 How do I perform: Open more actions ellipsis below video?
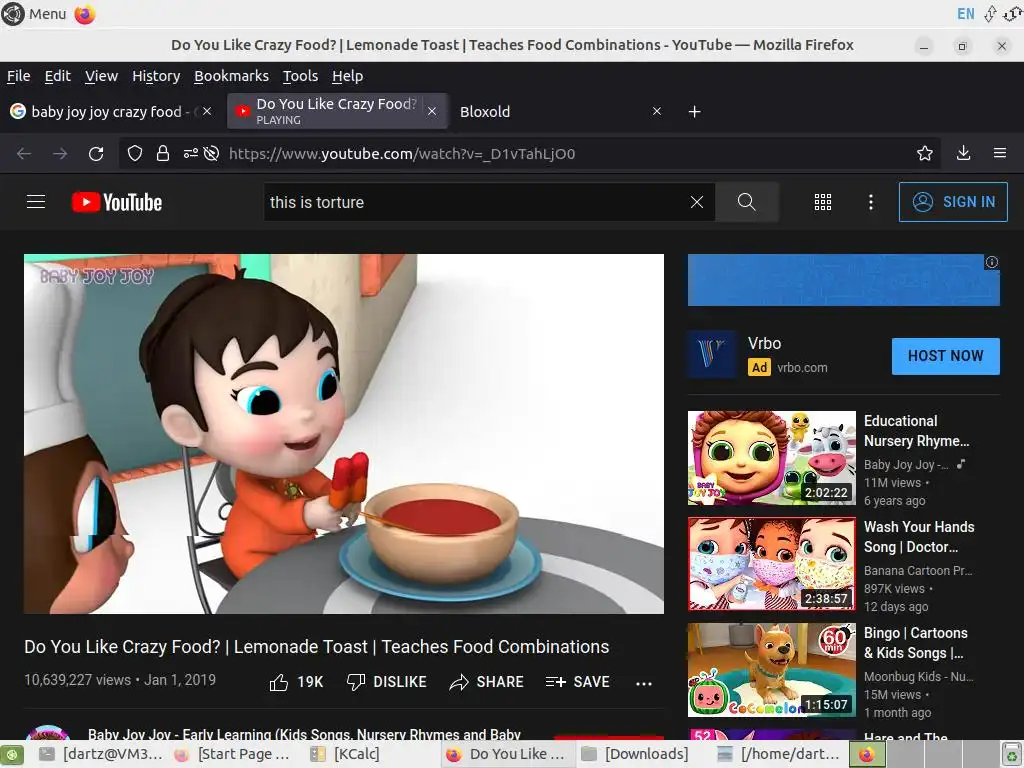coord(644,683)
